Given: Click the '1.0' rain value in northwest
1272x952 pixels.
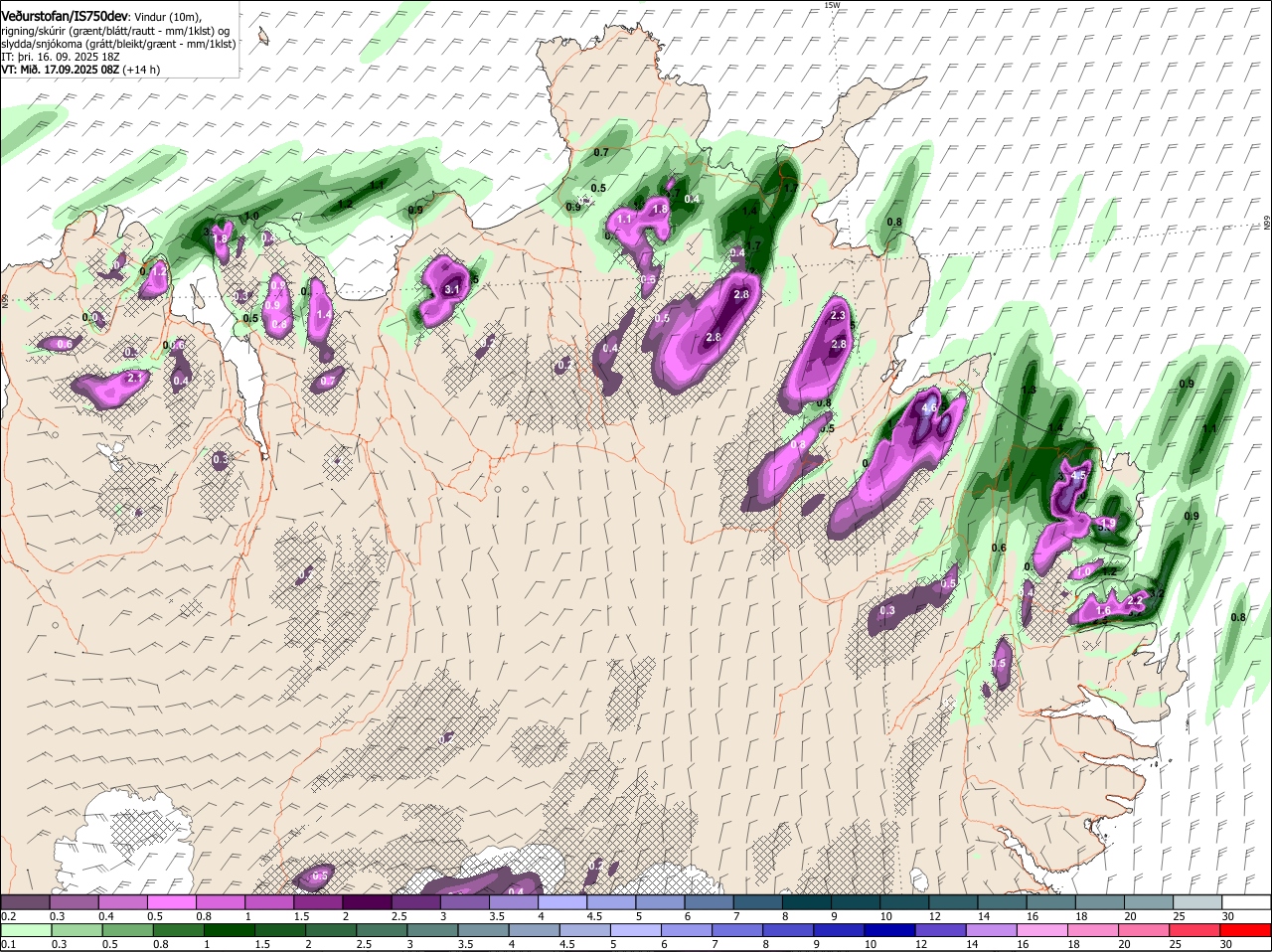Looking at the screenshot, I should pos(251,216).
